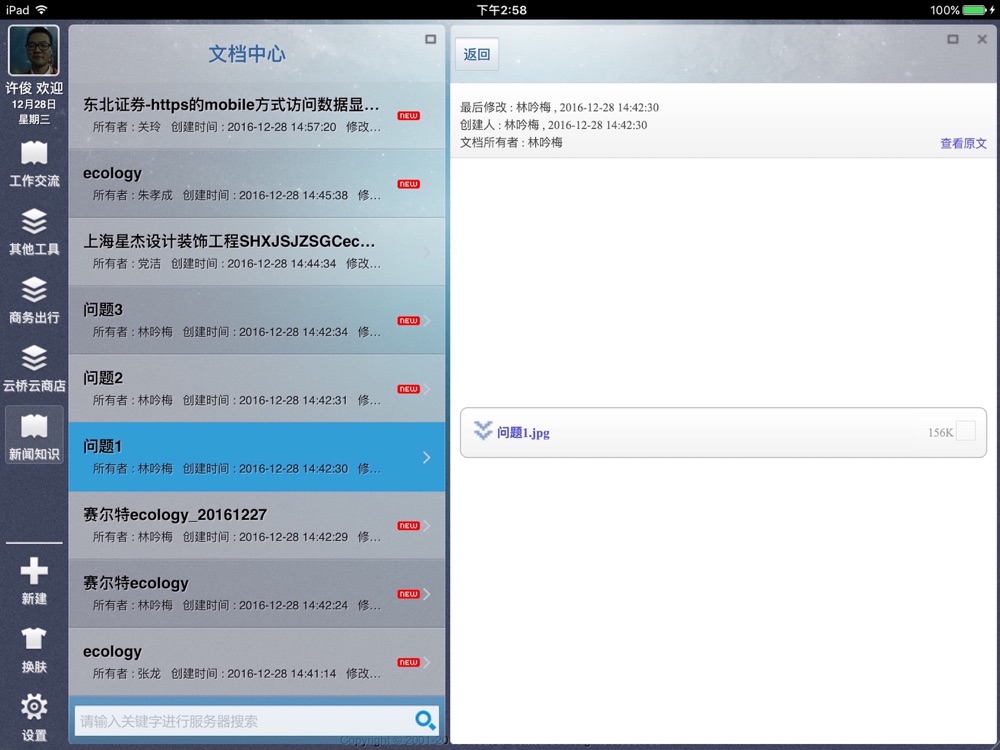Switch to the 新闻知识 sidebar tab
Screen dimensions: 1000x750
34,435
